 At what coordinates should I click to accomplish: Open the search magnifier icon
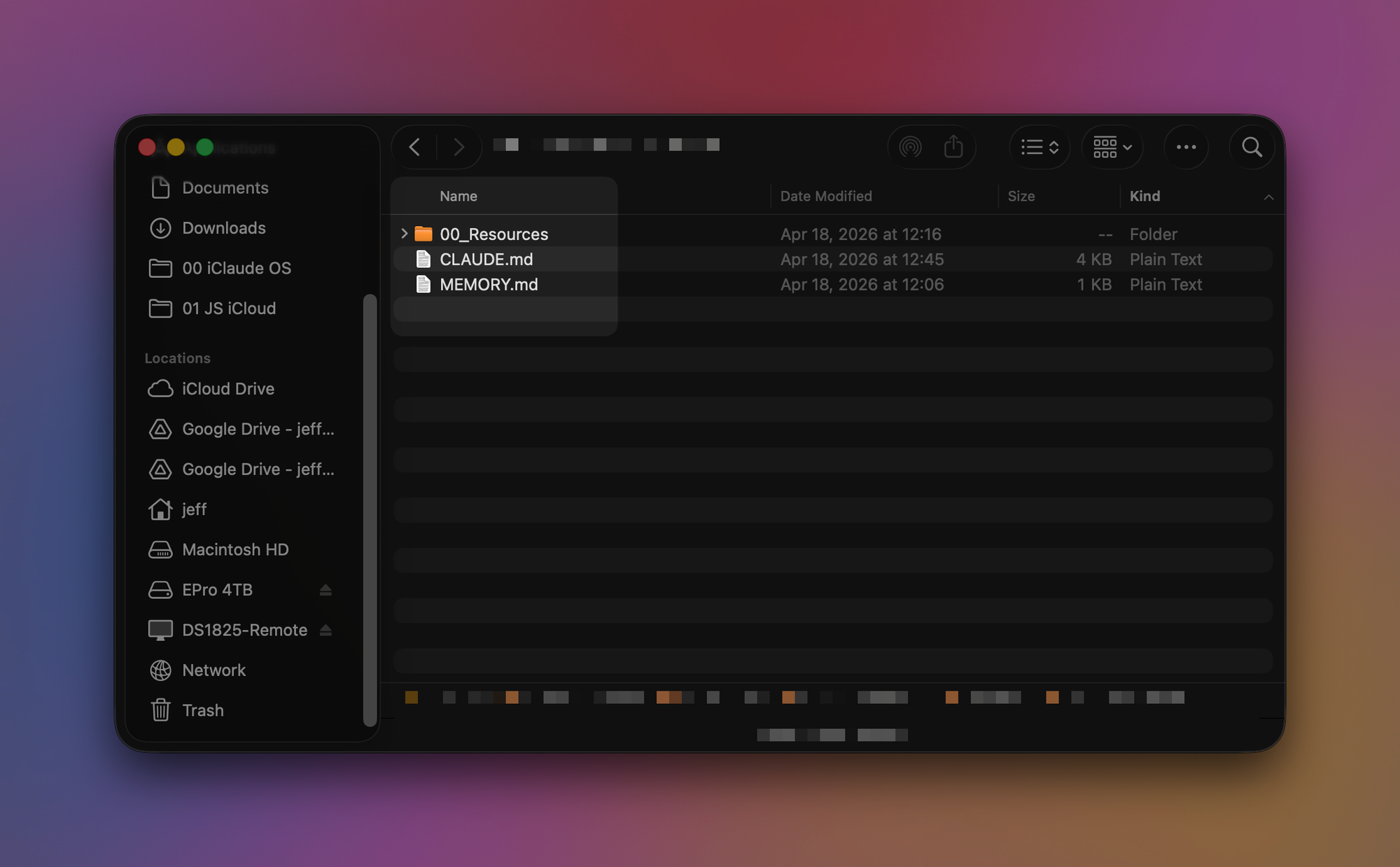click(1252, 147)
